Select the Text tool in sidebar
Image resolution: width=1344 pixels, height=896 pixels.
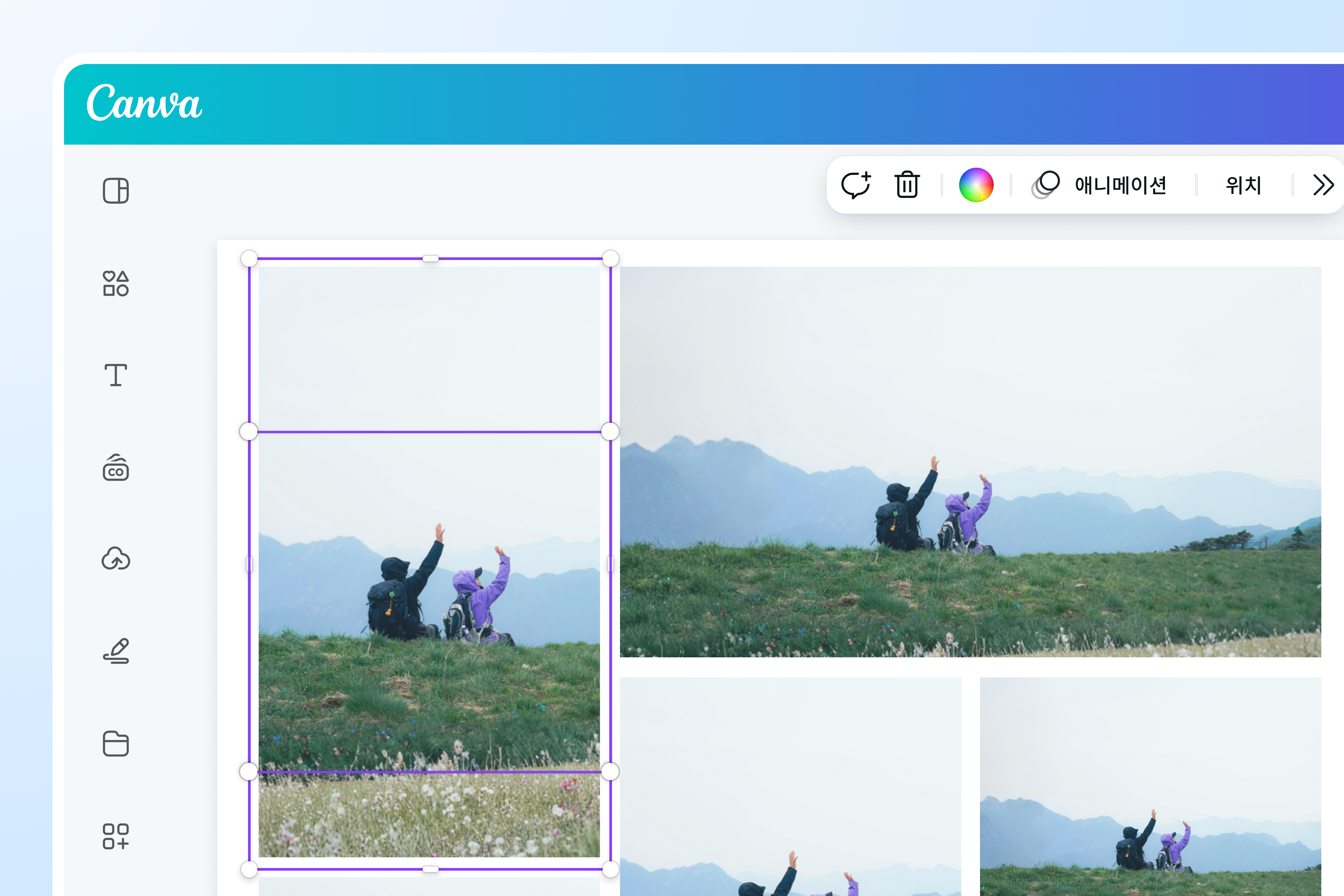click(115, 375)
